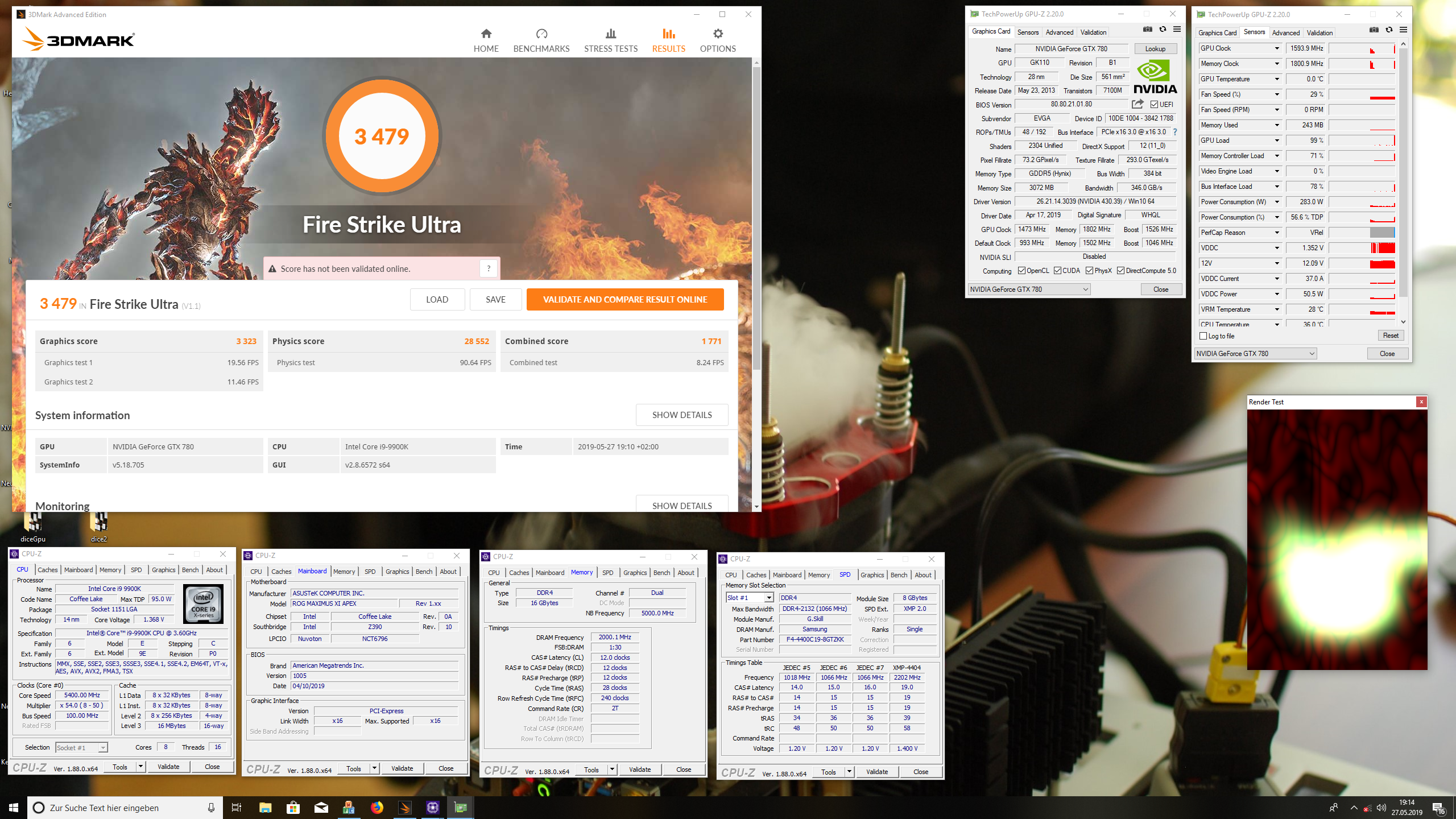Image resolution: width=1456 pixels, height=819 pixels.
Task: Click the screenshot camera icon in GPU-Z Sensors window
Action: [1374, 30]
